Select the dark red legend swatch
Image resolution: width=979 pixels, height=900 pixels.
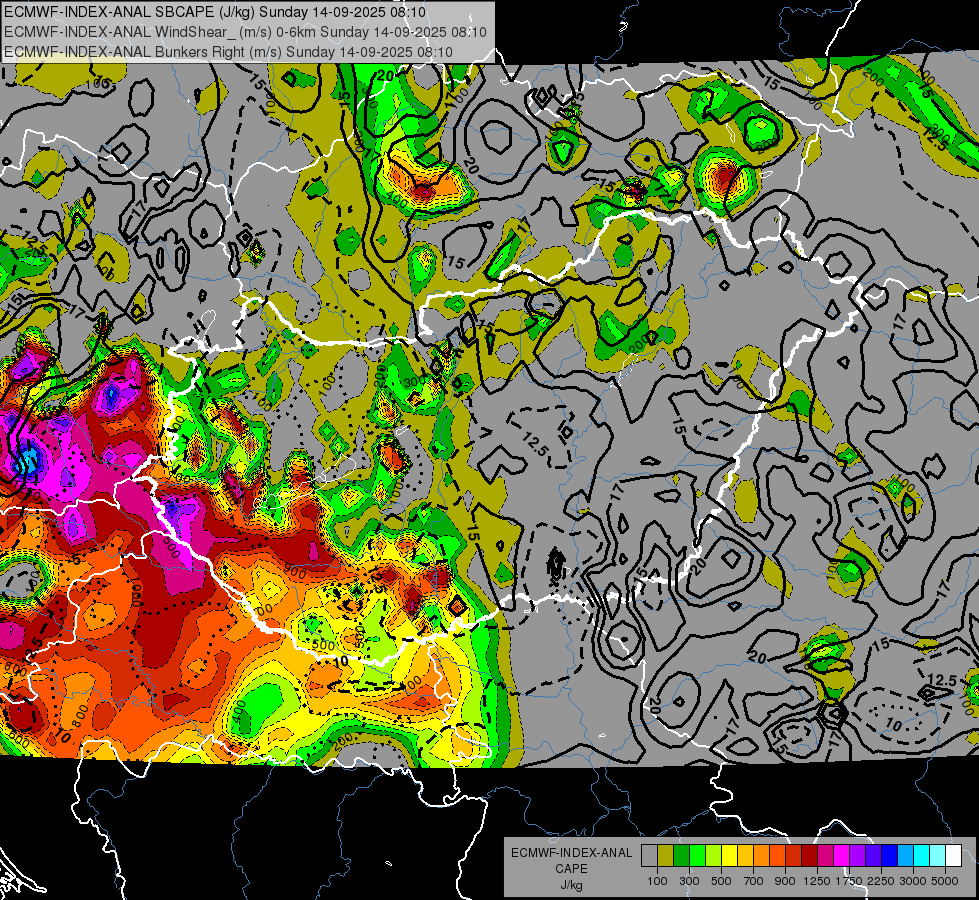[x=809, y=856]
